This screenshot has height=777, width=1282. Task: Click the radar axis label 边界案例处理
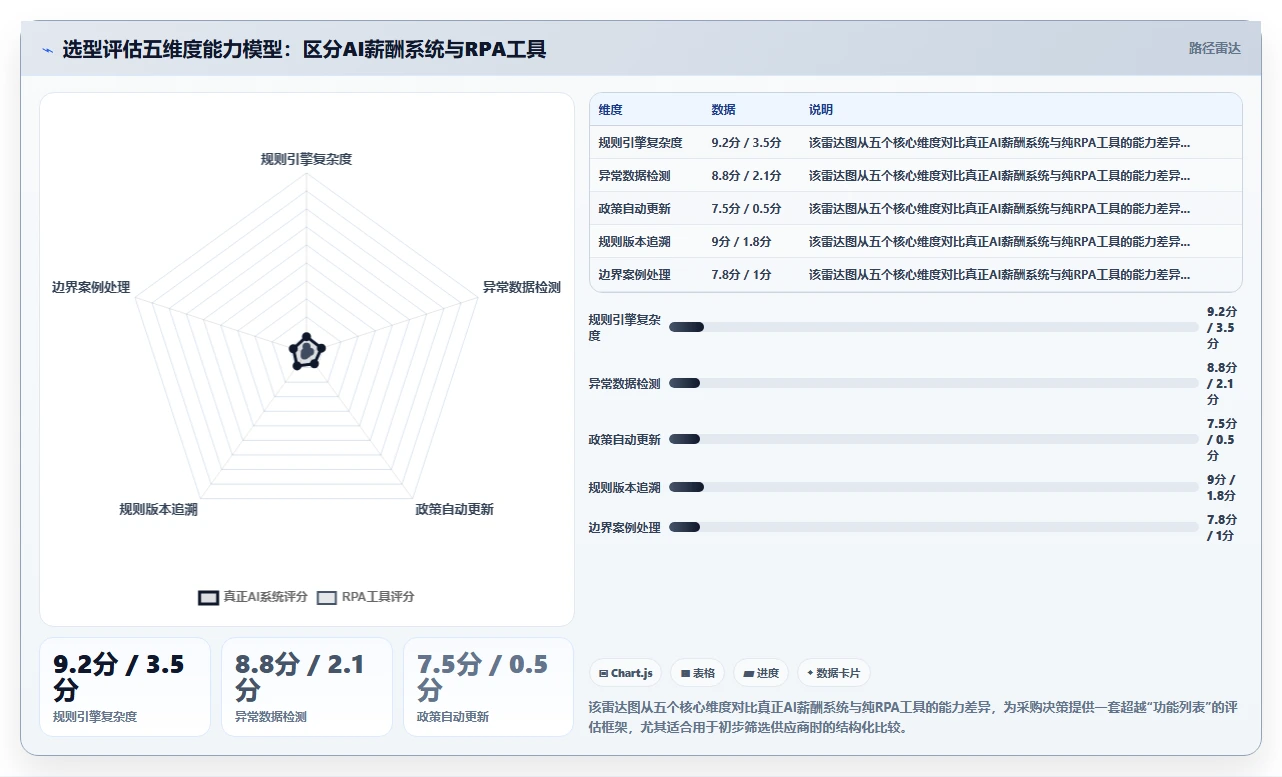(91, 287)
